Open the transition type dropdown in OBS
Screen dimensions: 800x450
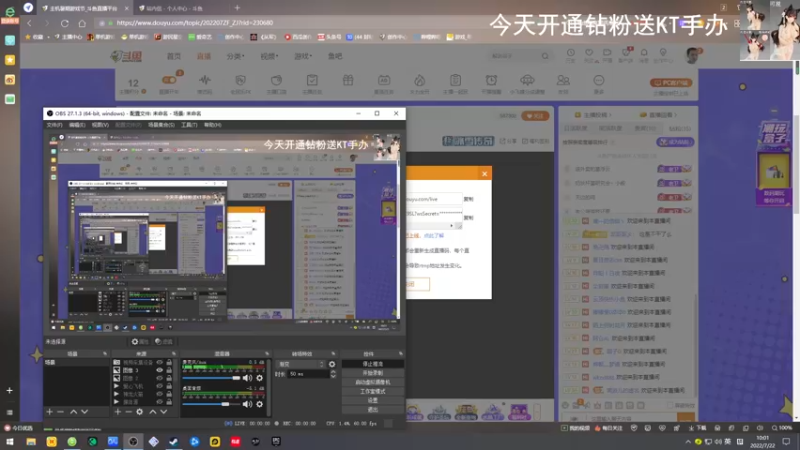click(x=301, y=364)
